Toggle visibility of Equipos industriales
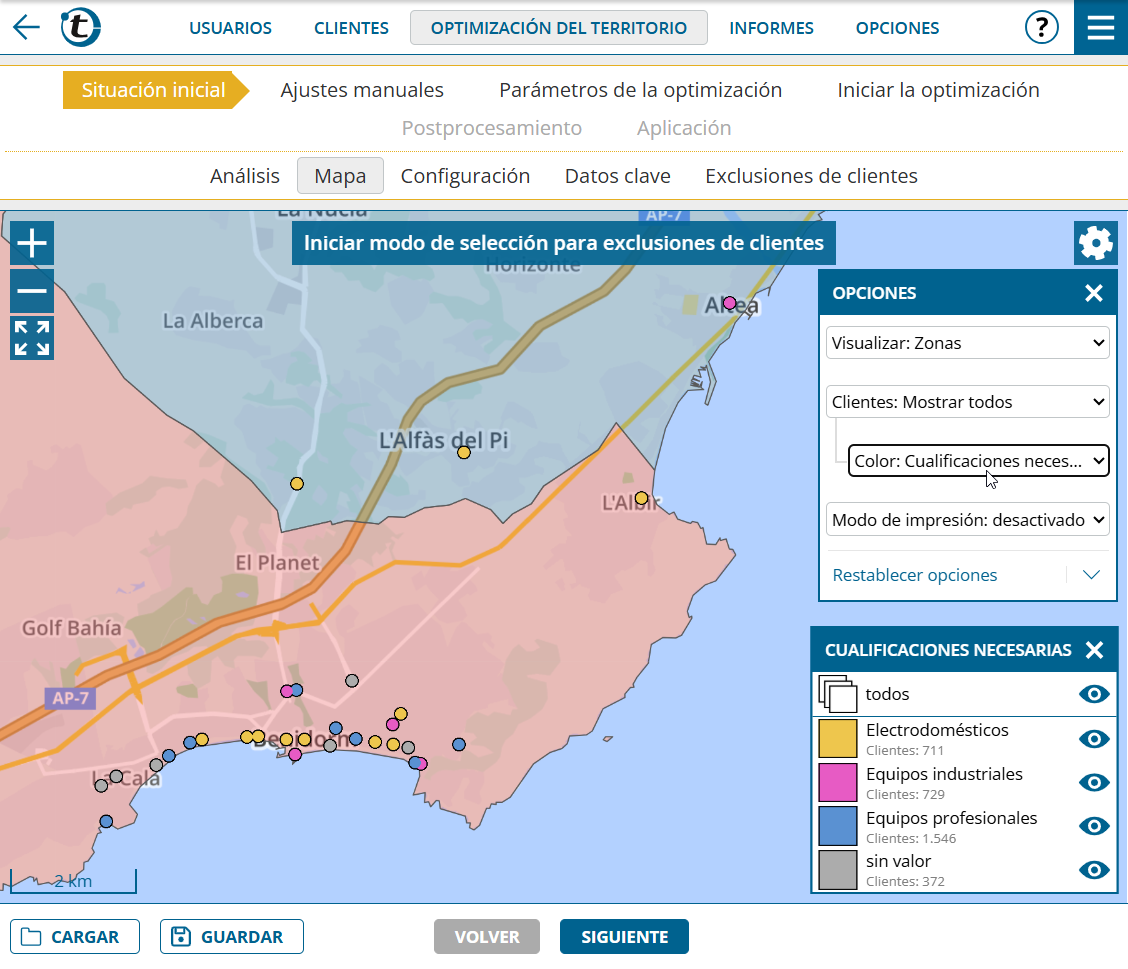This screenshot has height=969, width=1128. pos(1094,782)
